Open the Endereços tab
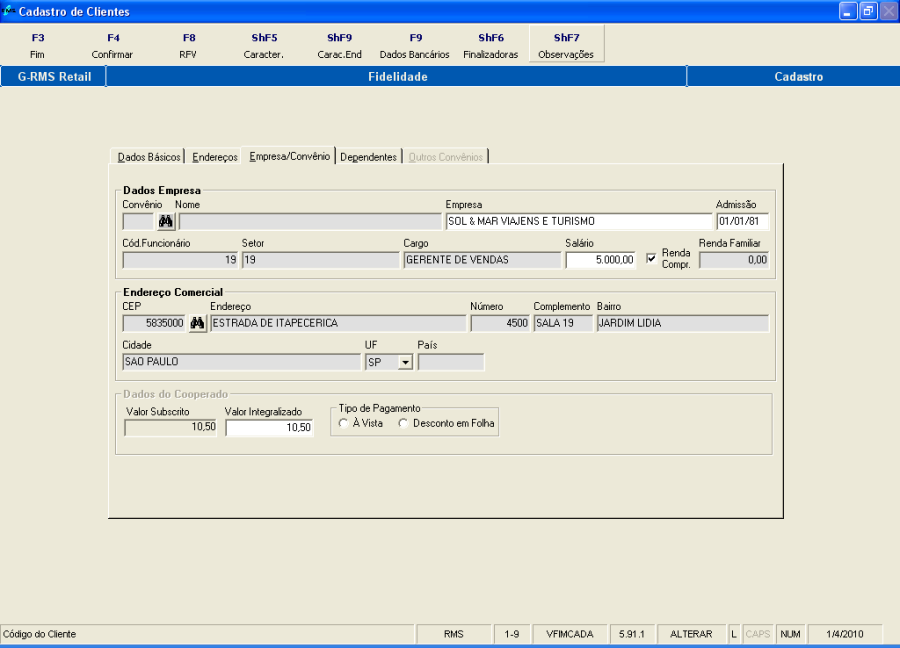The height and width of the screenshot is (648, 900). coord(215,157)
